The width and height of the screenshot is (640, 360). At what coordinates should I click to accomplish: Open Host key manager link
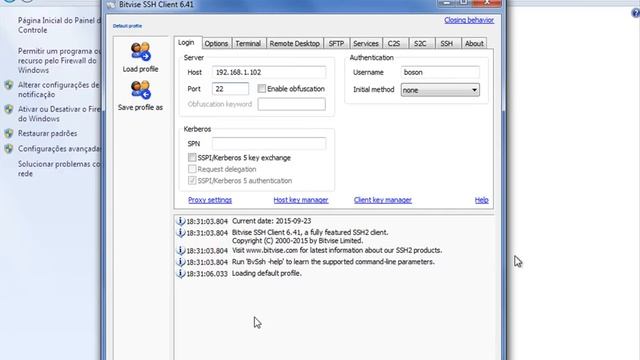click(x=301, y=200)
